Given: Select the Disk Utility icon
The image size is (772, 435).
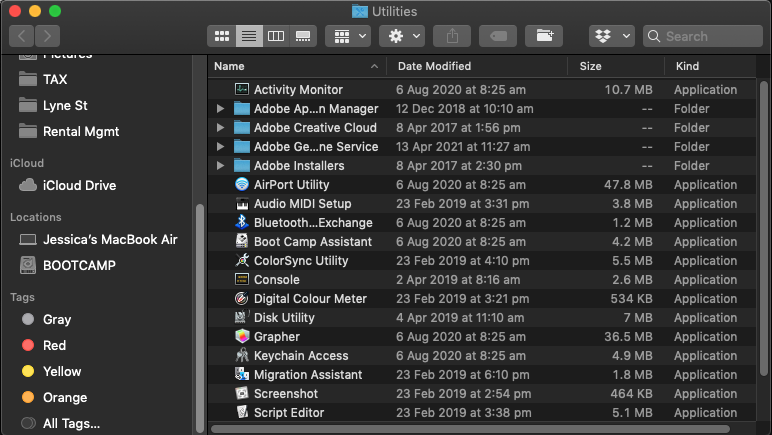Looking at the screenshot, I should pyautogui.click(x=242, y=317).
